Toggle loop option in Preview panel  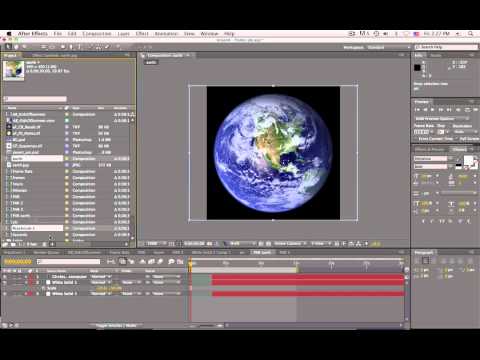[467, 109]
